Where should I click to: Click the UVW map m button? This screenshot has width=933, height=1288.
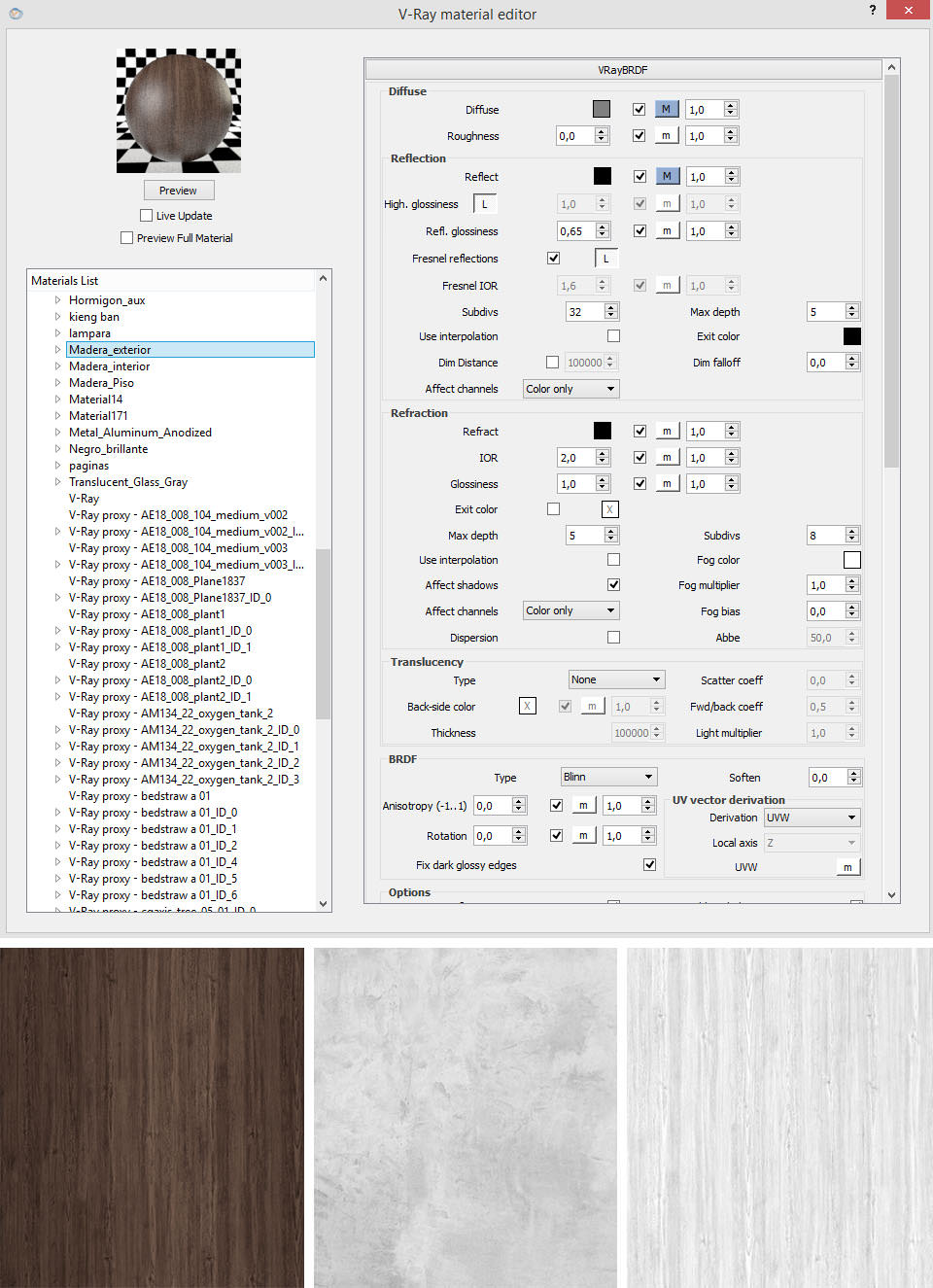tap(847, 867)
